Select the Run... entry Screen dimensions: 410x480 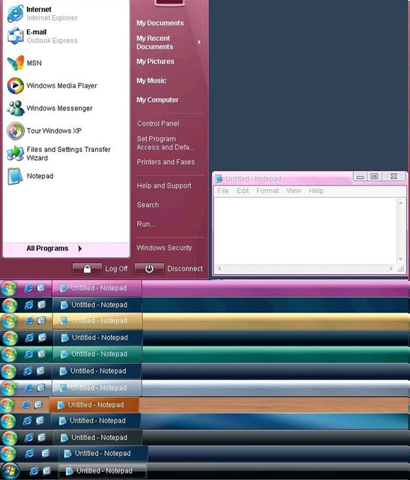click(x=146, y=224)
